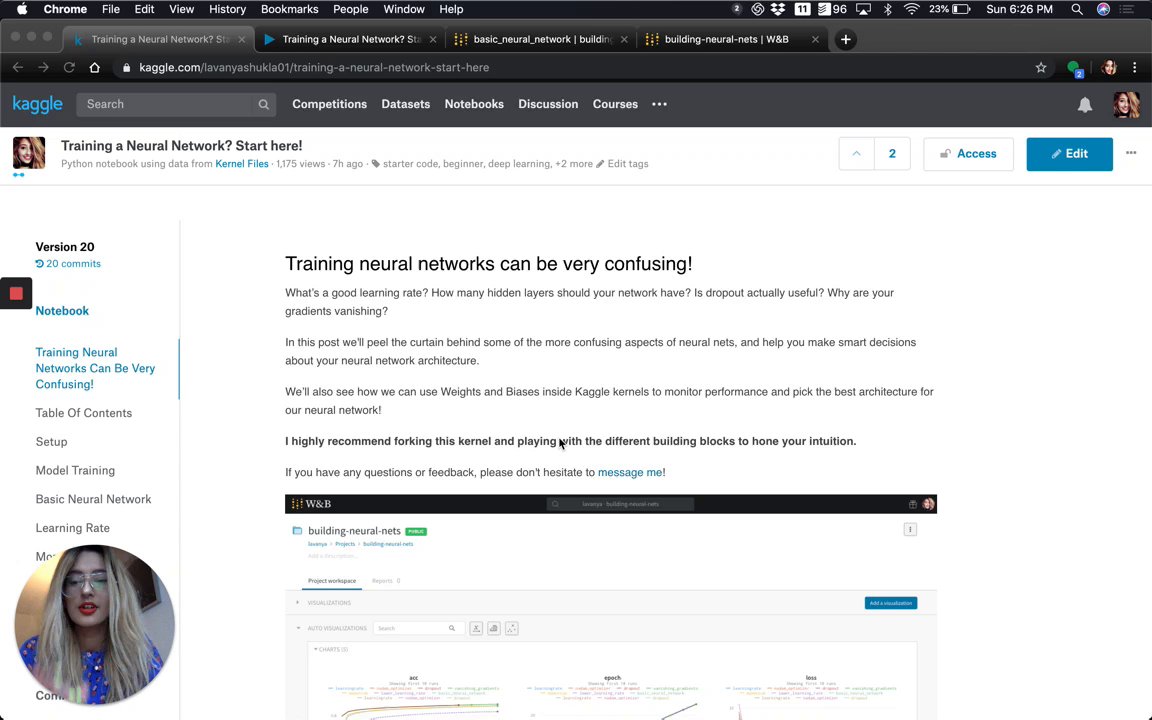Image resolution: width=1152 pixels, height=720 pixels.
Task: Open Spotlight search in menu bar
Action: tap(1076, 10)
